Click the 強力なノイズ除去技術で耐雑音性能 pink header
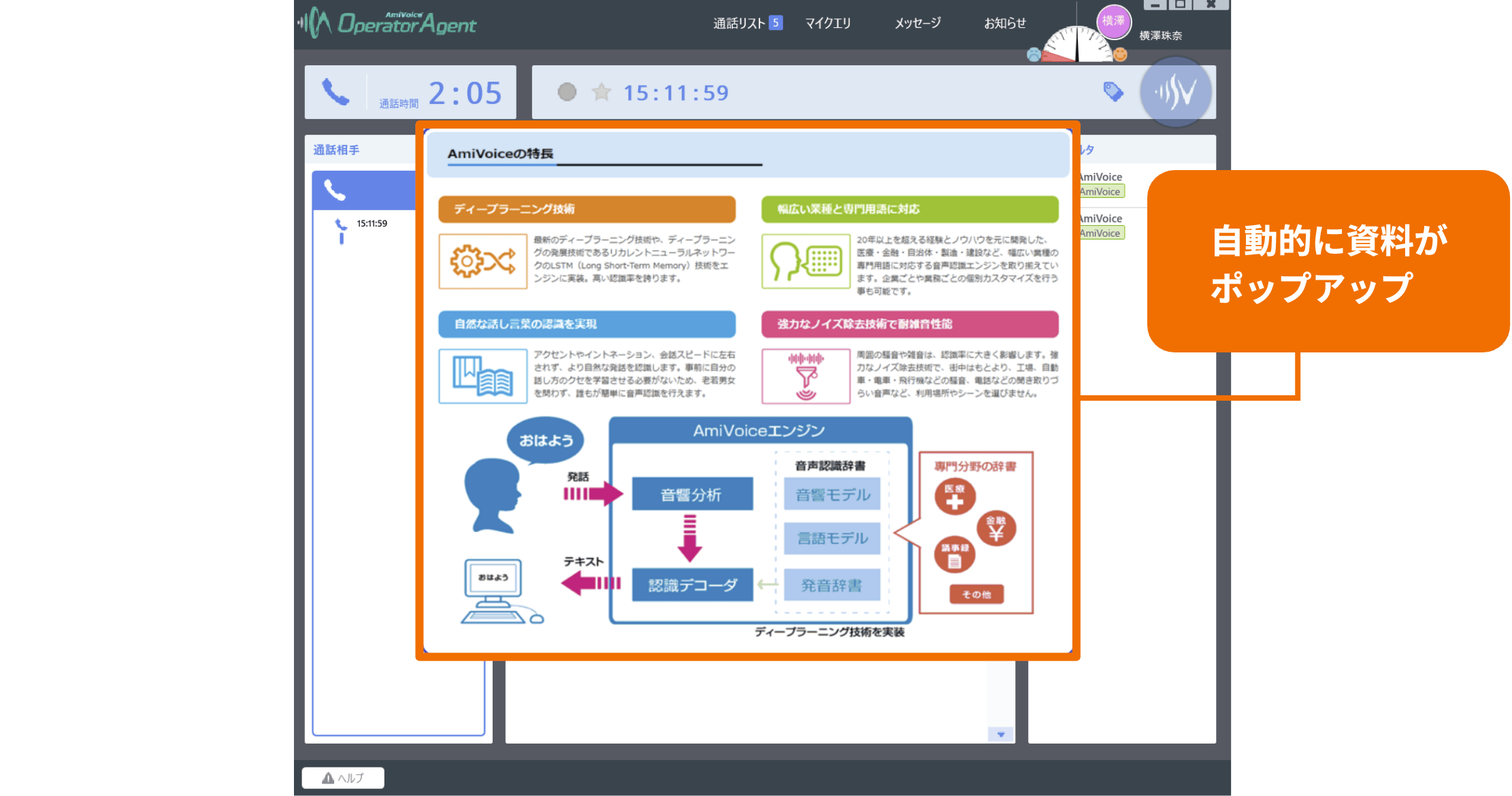 coord(910,324)
